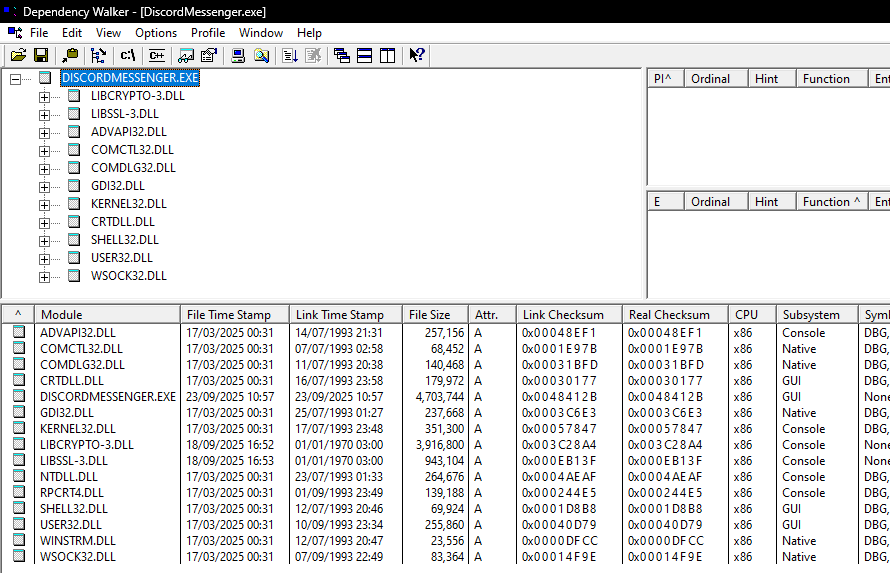Screen dimensions: 890x573
Task: Click the Tile Vertically toolbar icon
Action: (387, 56)
